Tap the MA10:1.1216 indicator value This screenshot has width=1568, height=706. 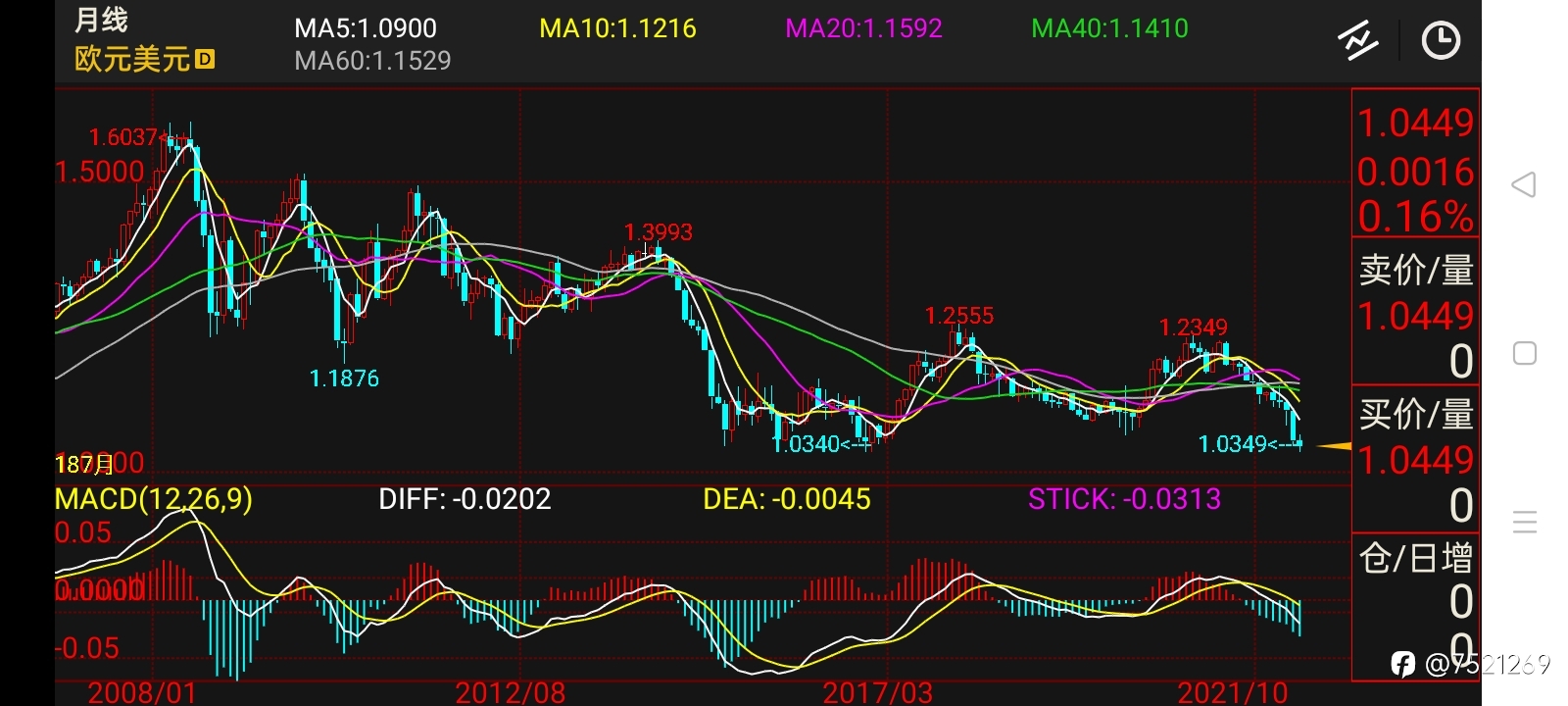(x=617, y=28)
